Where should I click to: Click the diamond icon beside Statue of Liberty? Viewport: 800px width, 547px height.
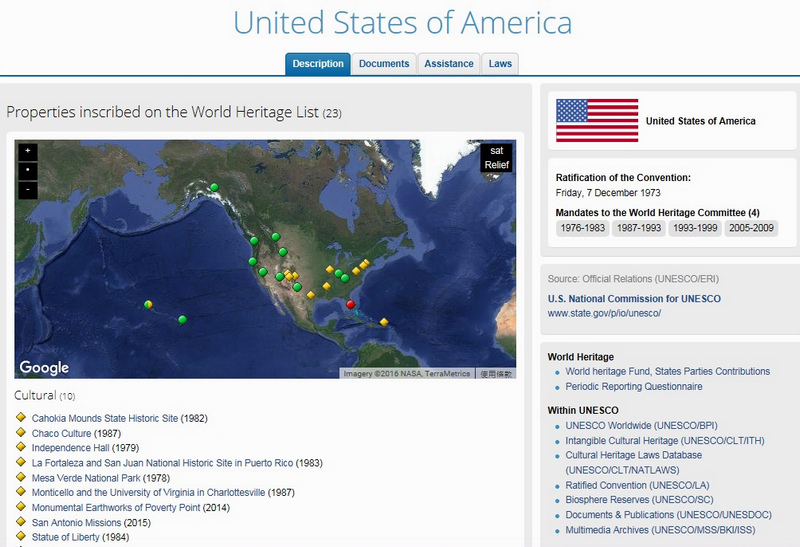(x=21, y=536)
